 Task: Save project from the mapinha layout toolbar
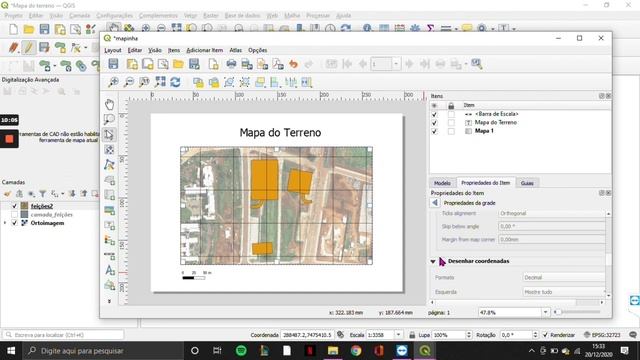(113, 64)
